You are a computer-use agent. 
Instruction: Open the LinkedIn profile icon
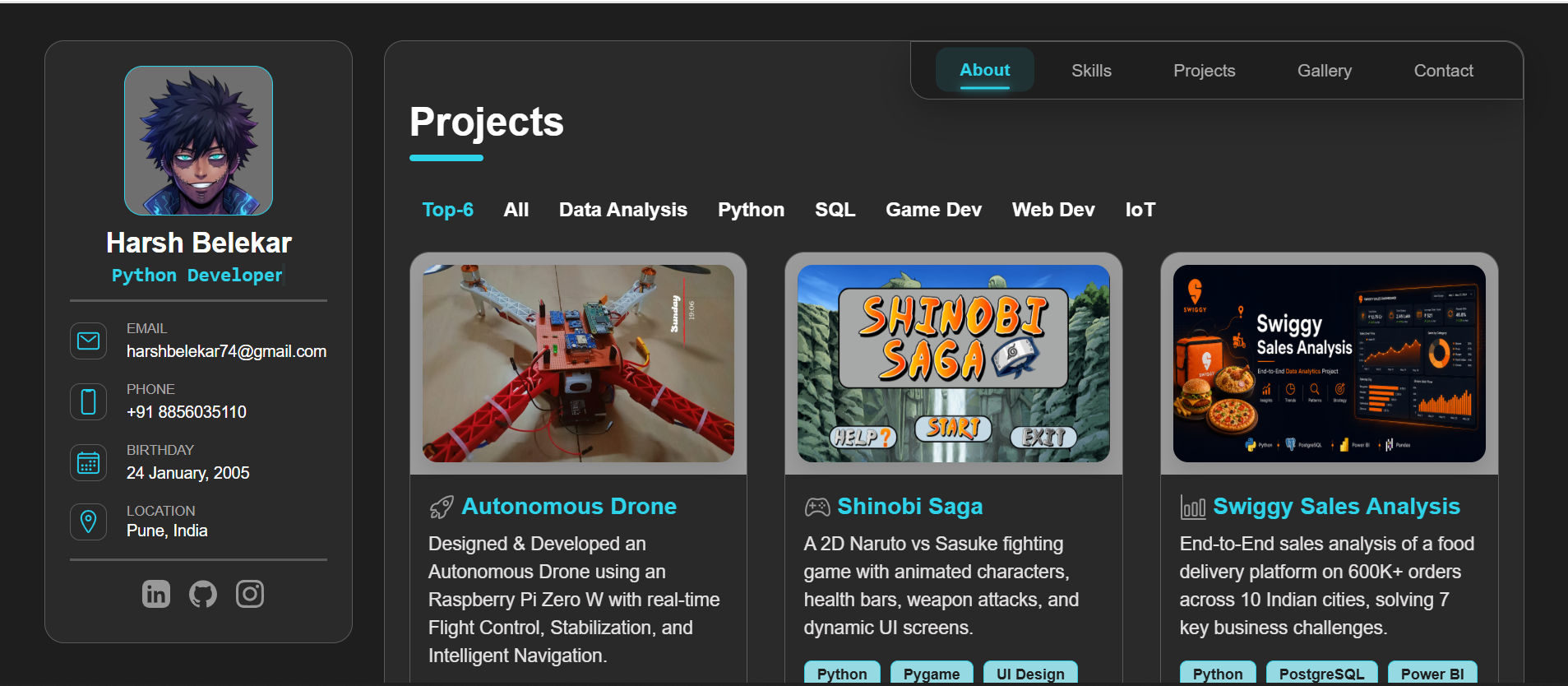[x=156, y=593]
